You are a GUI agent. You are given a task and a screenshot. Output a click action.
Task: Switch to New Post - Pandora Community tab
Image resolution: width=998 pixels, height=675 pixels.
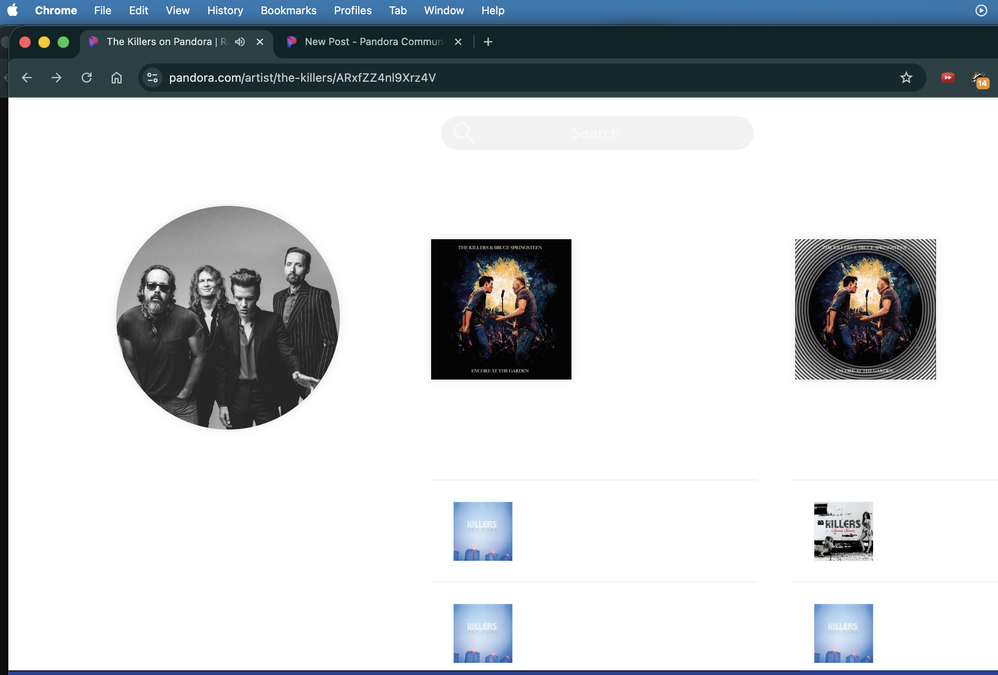coord(373,42)
